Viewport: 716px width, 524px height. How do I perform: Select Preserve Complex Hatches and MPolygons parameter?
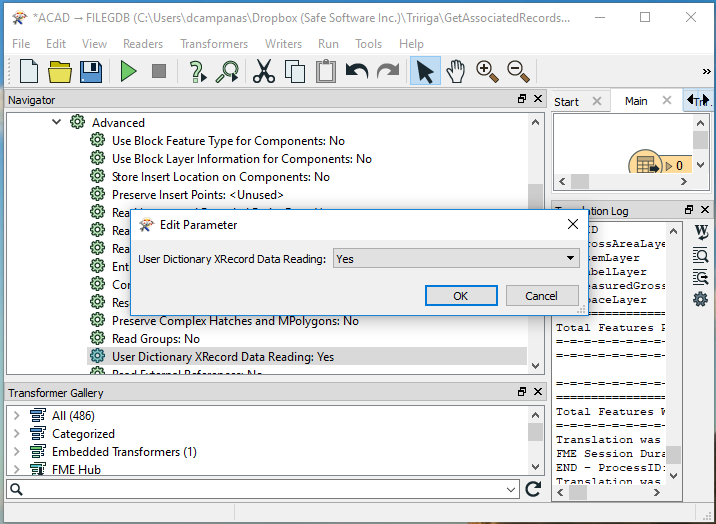(x=235, y=321)
